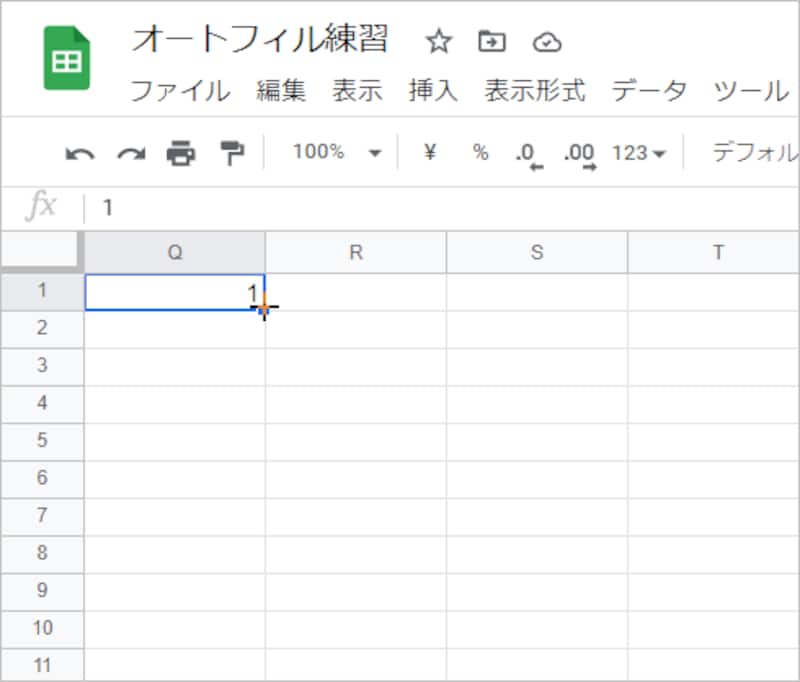Viewport: 800px width, 682px height.
Task: Increase decimal places with .00 icon
Action: [577, 150]
